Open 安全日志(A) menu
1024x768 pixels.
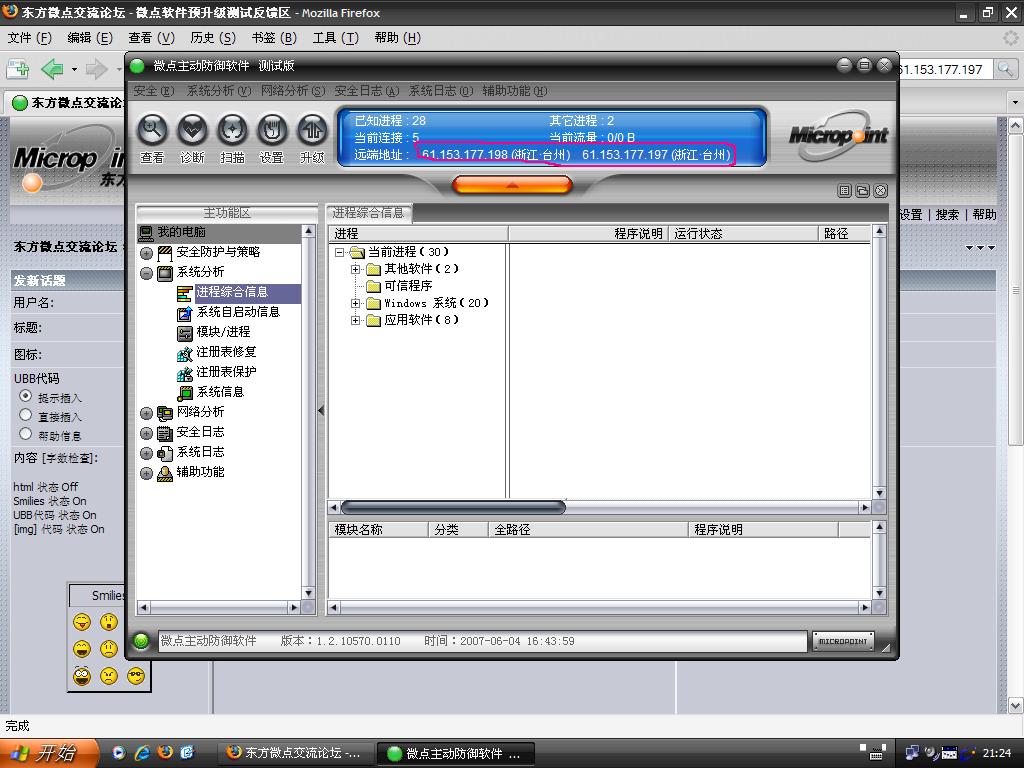[366, 91]
